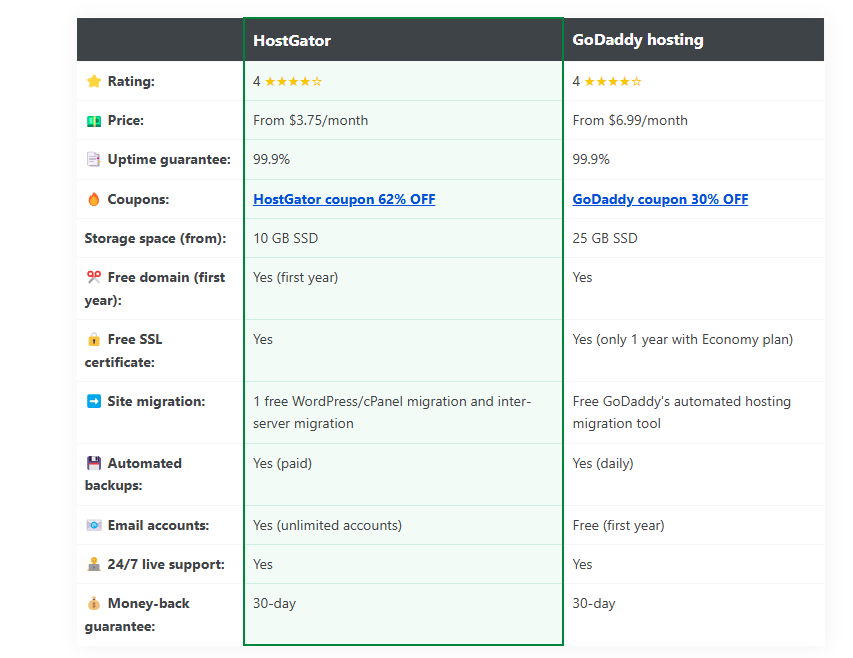Click the HostGator star rating
Screen dimensions: 853x658
tap(293, 81)
